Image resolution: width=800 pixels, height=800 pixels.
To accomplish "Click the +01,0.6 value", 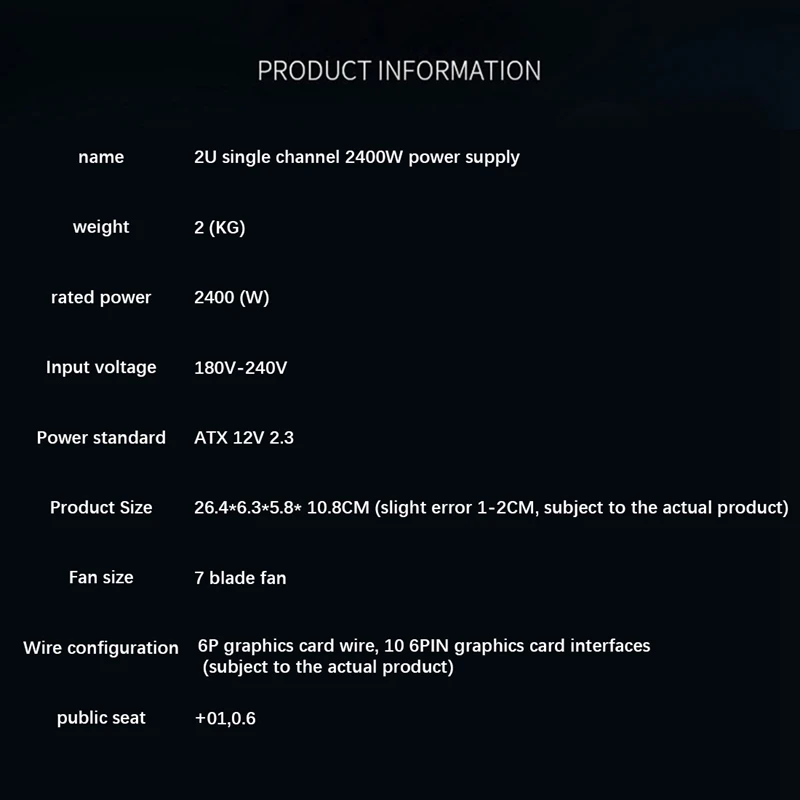I will click(225, 717).
